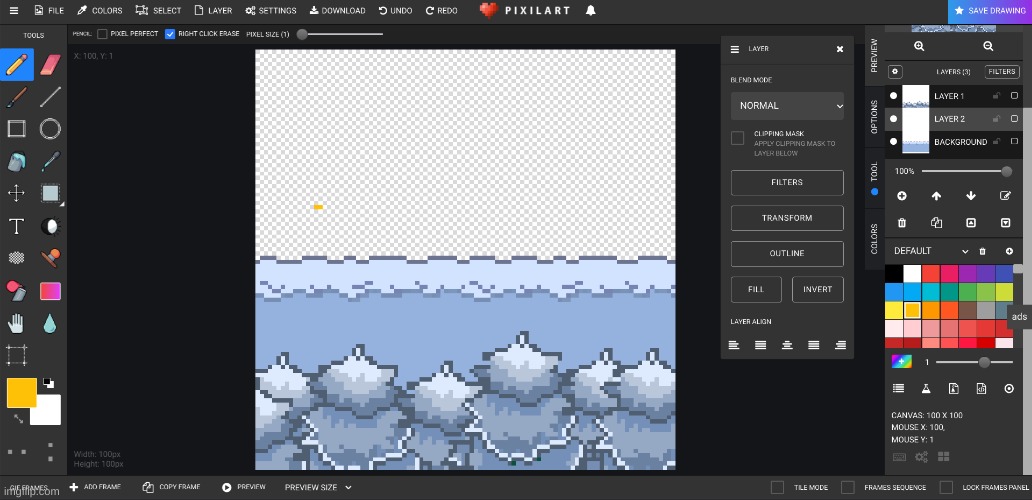Adjust the layer opacity 100% slider
This screenshot has width=1032, height=500.
966,172
